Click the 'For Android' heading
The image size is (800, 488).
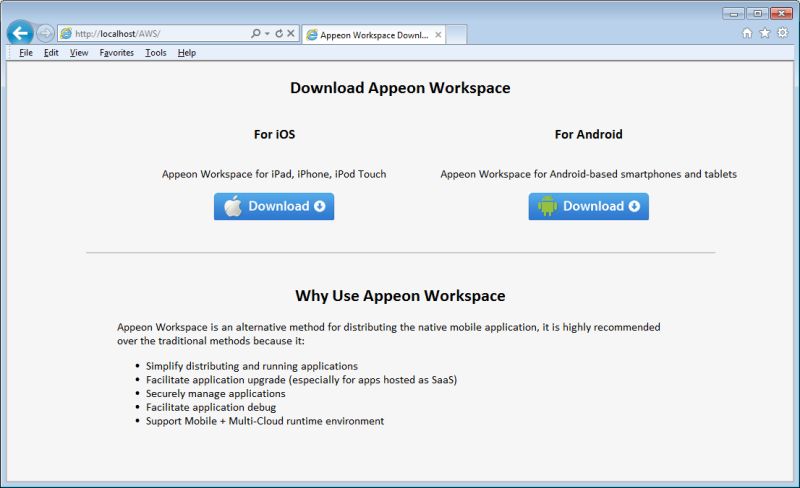click(589, 134)
